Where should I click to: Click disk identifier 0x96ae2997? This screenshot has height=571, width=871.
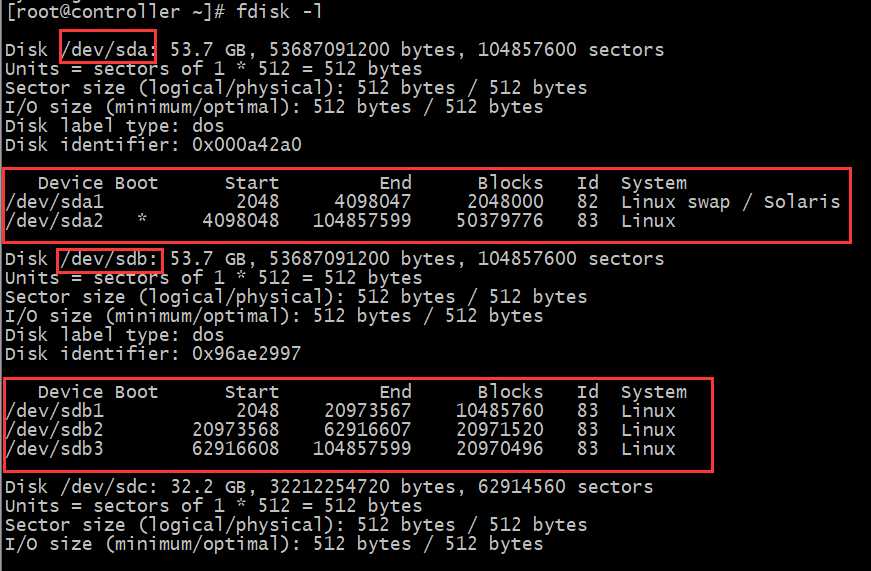point(246,354)
